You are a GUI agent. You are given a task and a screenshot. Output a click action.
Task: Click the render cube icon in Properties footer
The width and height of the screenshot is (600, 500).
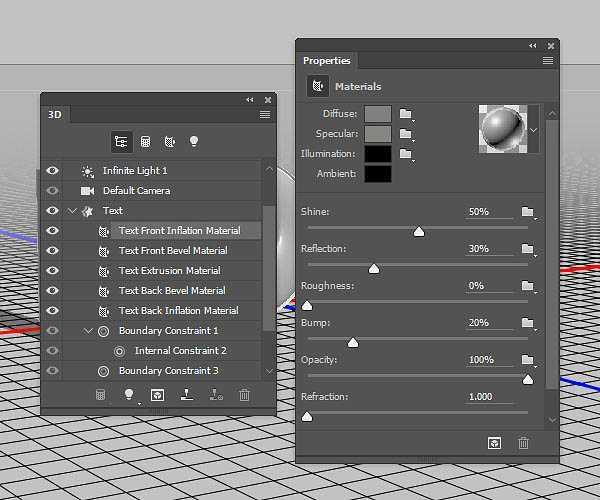(x=494, y=443)
